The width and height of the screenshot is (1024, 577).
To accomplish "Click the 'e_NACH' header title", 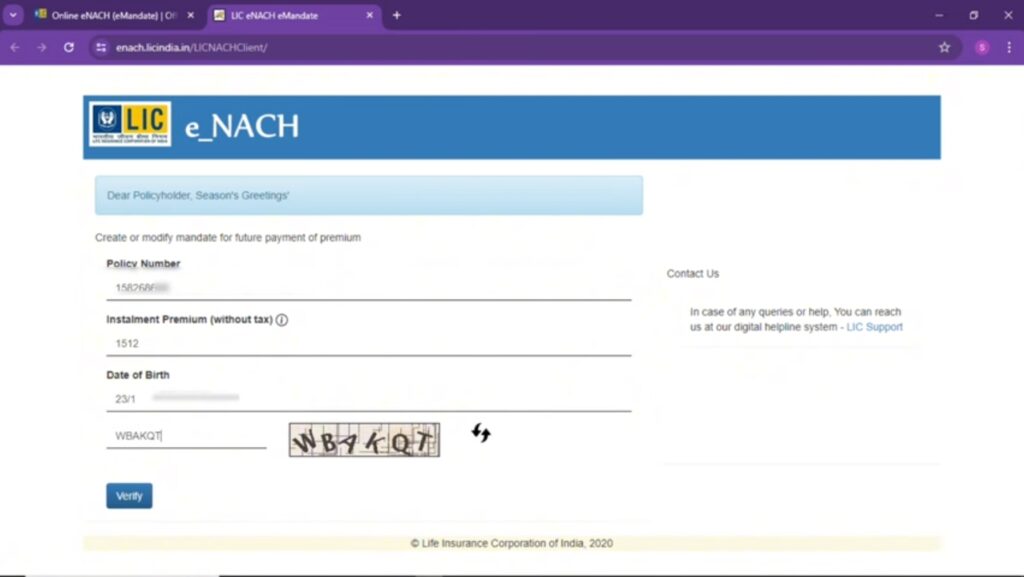I will click(x=242, y=126).
